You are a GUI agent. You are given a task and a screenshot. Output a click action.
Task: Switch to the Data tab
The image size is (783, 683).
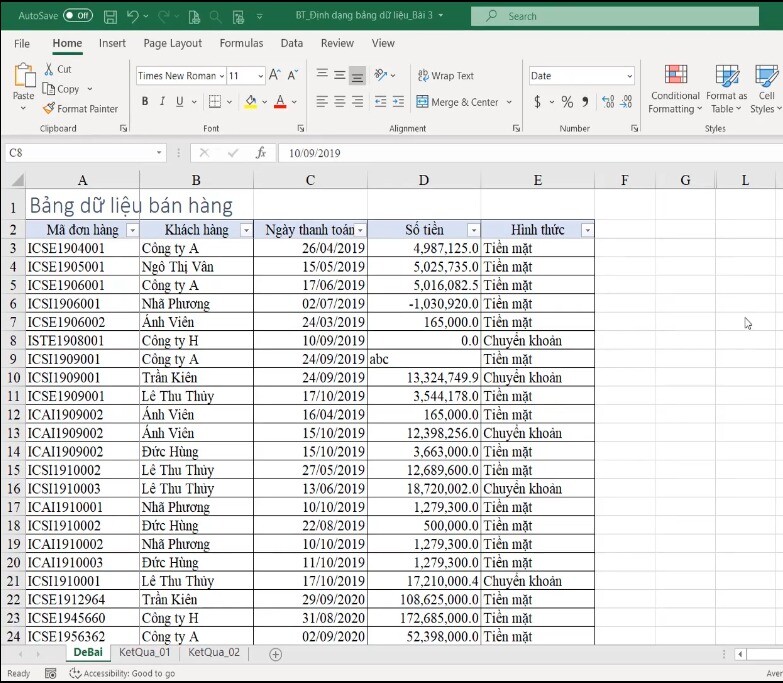[x=292, y=43]
